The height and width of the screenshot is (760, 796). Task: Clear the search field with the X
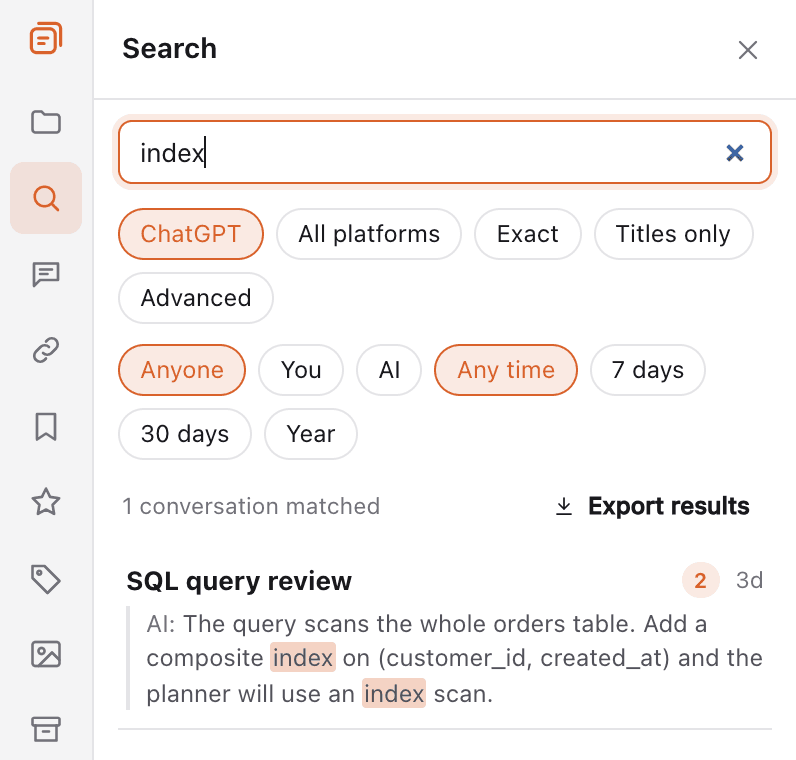click(x=735, y=153)
